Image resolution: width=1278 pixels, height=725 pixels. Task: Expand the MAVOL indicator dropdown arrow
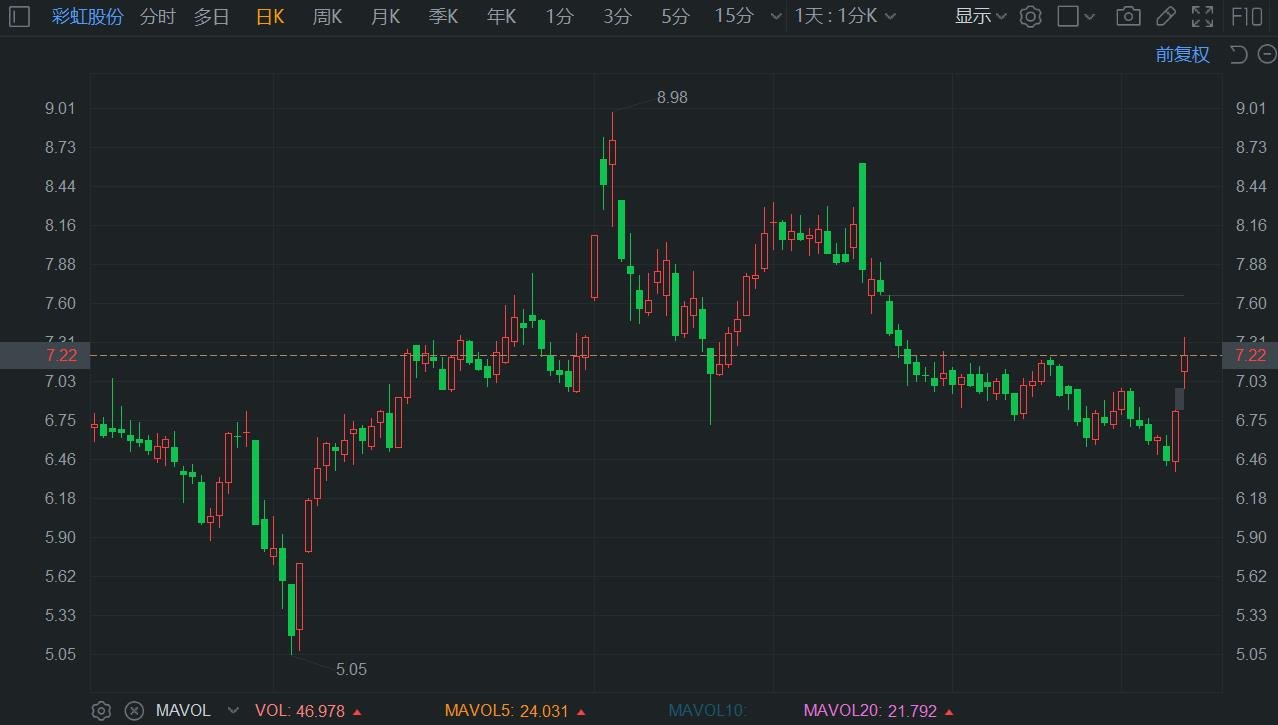[233, 711]
